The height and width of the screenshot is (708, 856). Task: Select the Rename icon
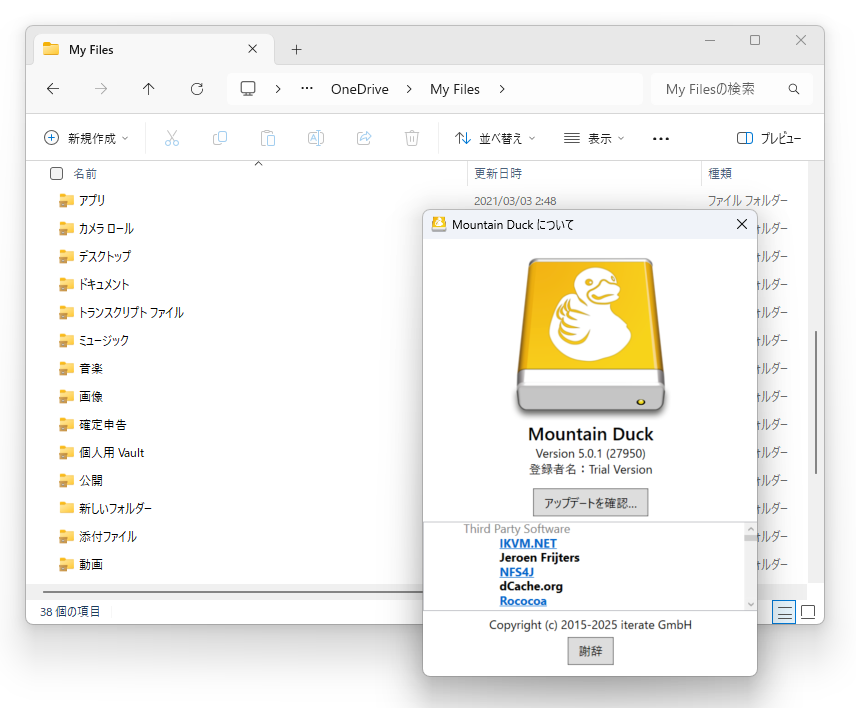(315, 139)
